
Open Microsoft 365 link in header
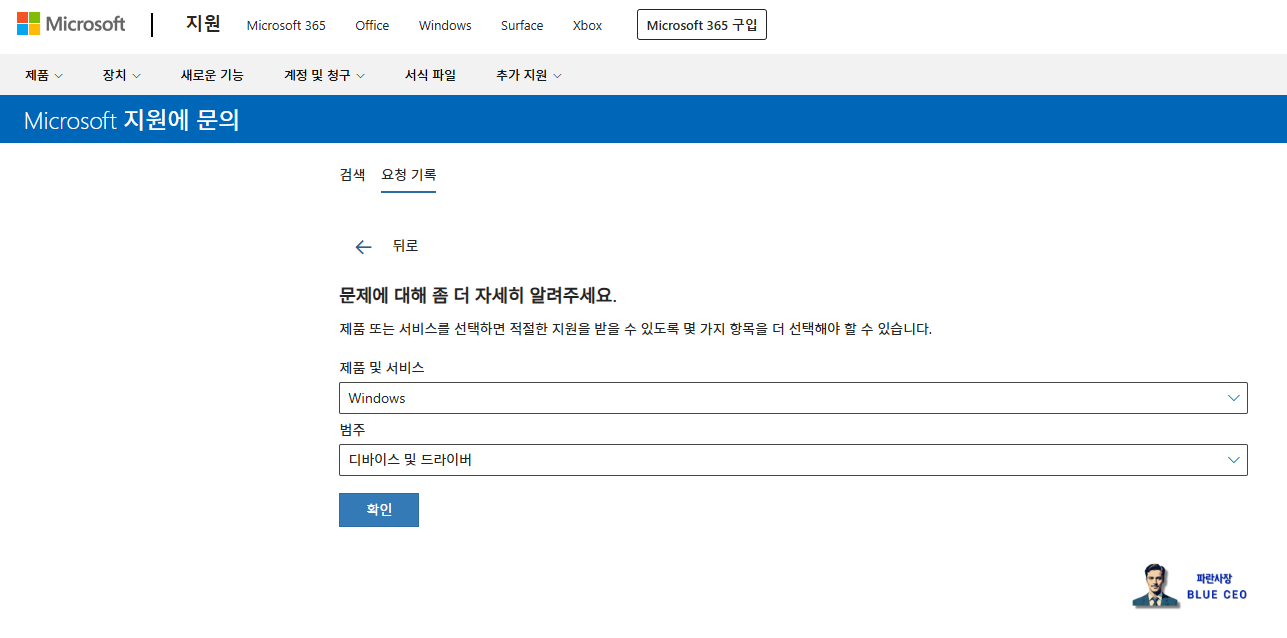pyautogui.click(x=286, y=26)
